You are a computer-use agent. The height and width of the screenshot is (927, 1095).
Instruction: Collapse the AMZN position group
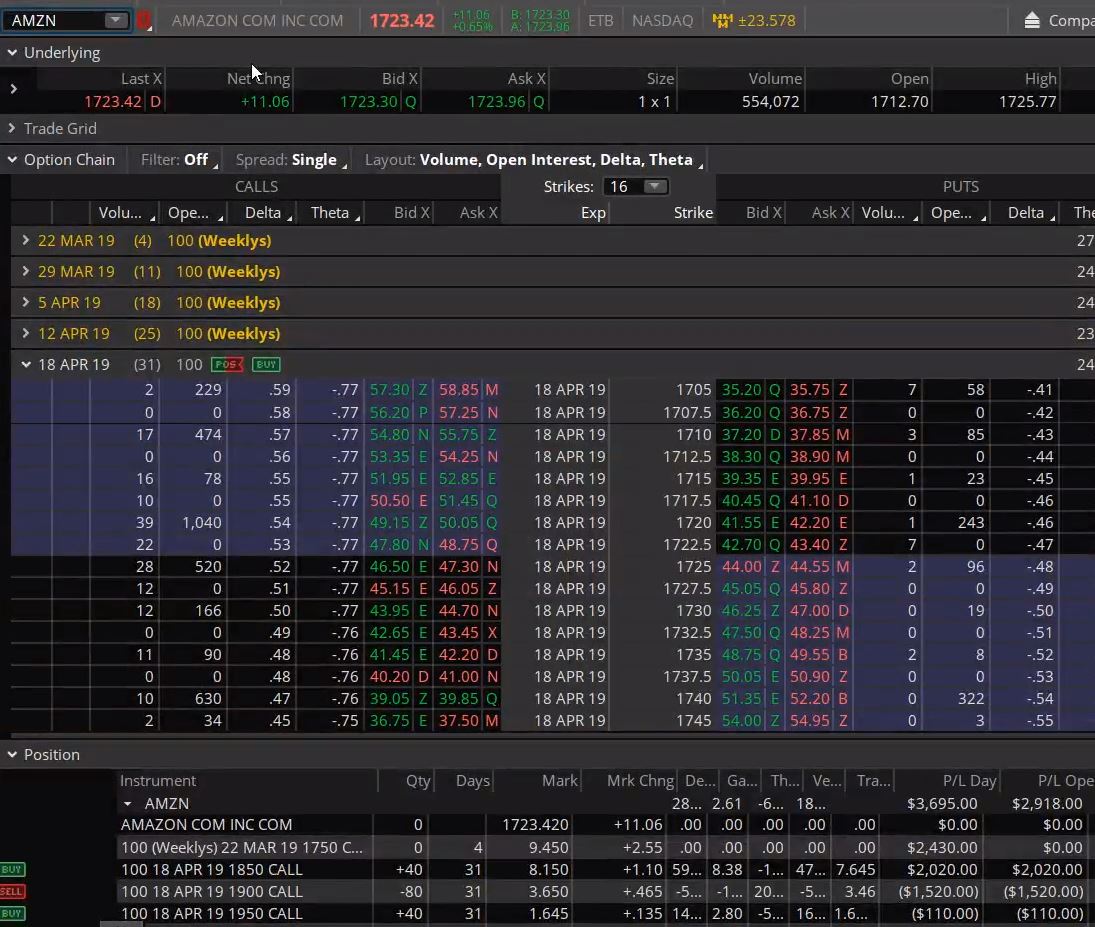point(128,803)
